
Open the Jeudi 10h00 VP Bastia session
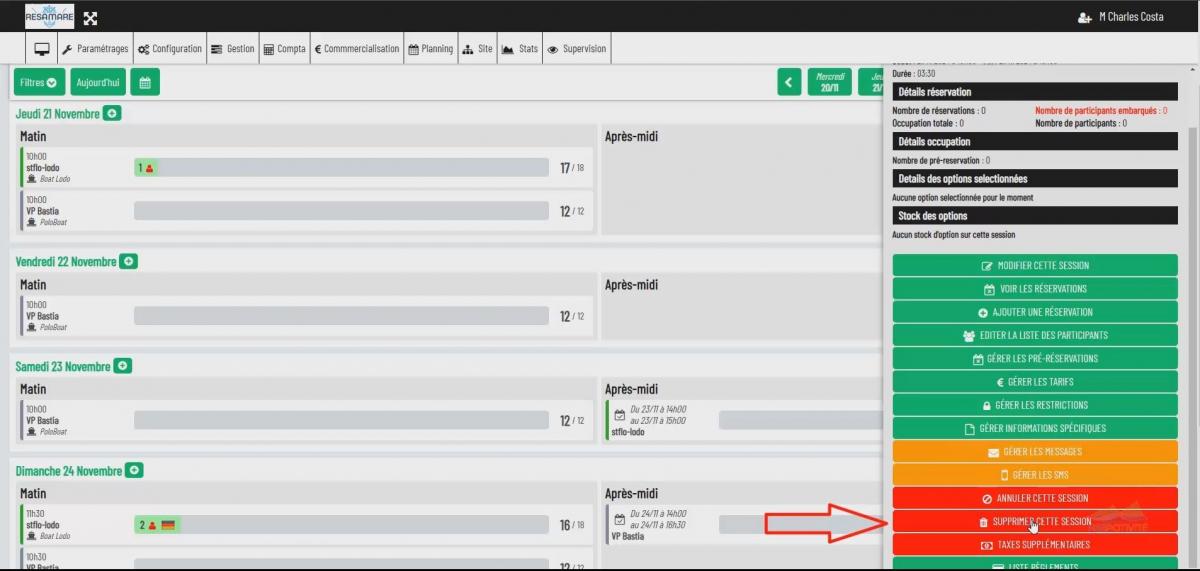point(306,211)
